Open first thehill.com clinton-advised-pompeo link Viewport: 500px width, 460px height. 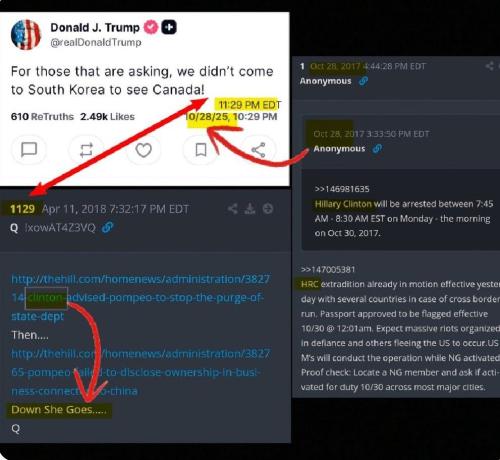tap(140, 297)
